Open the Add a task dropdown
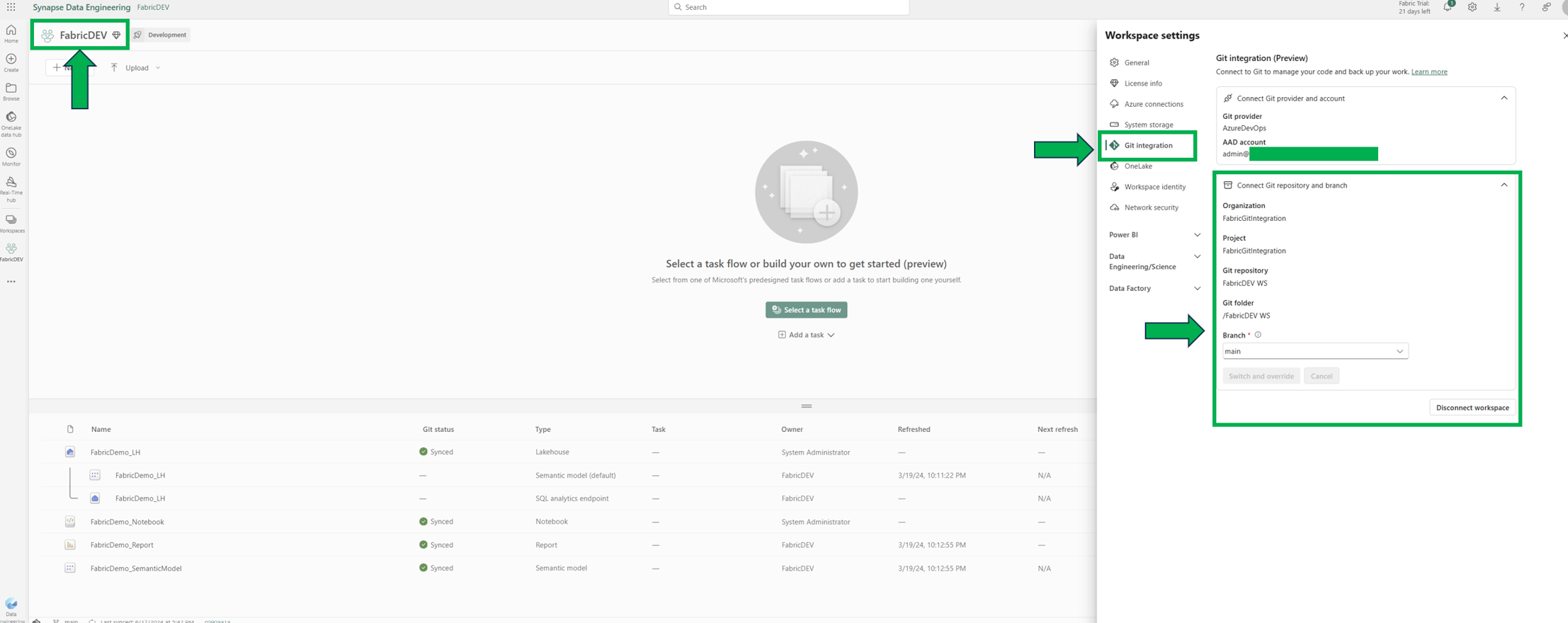Viewport: 1568px width, 623px height. click(806, 335)
